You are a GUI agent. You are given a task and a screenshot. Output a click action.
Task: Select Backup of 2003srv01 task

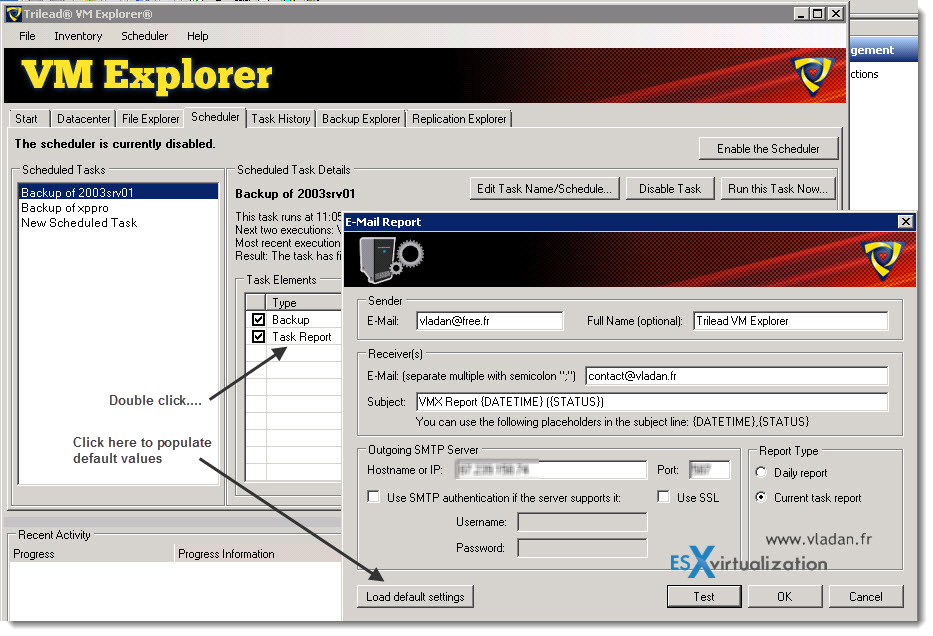coord(118,192)
